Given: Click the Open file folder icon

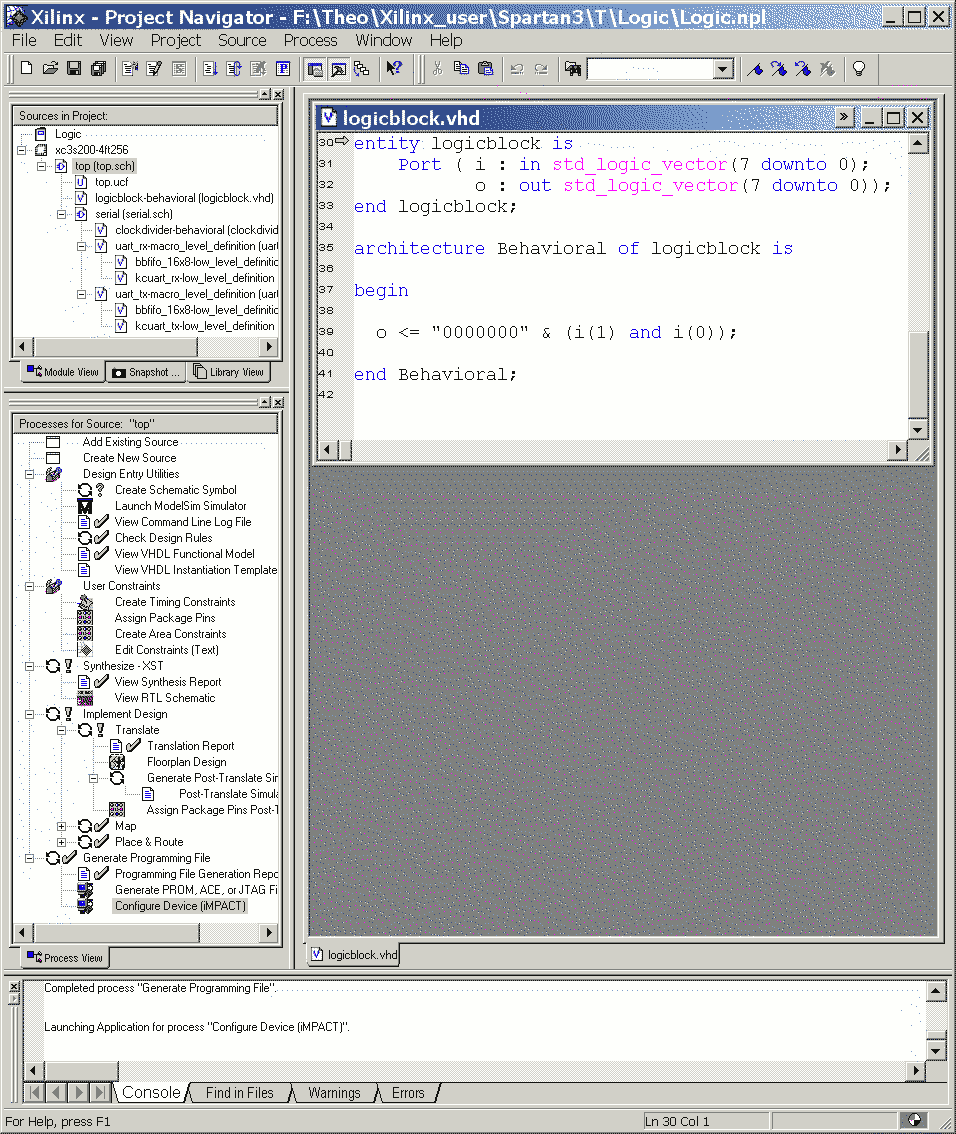Looking at the screenshot, I should (x=50, y=69).
